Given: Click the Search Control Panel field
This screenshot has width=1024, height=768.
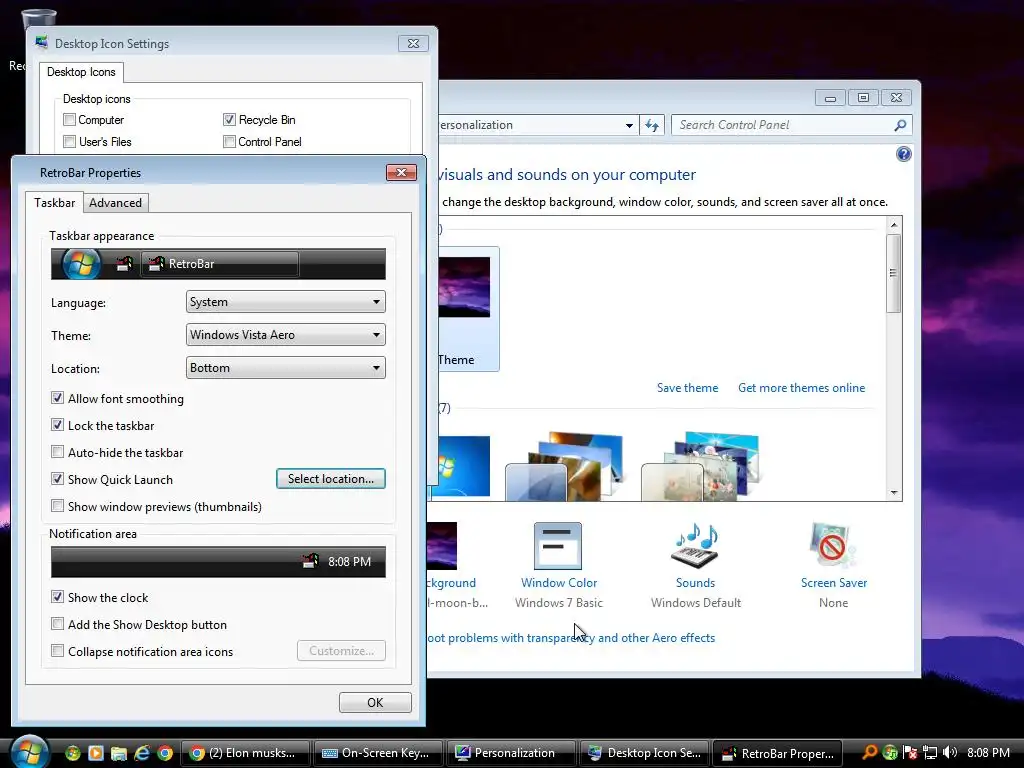Looking at the screenshot, I should click(792, 125).
